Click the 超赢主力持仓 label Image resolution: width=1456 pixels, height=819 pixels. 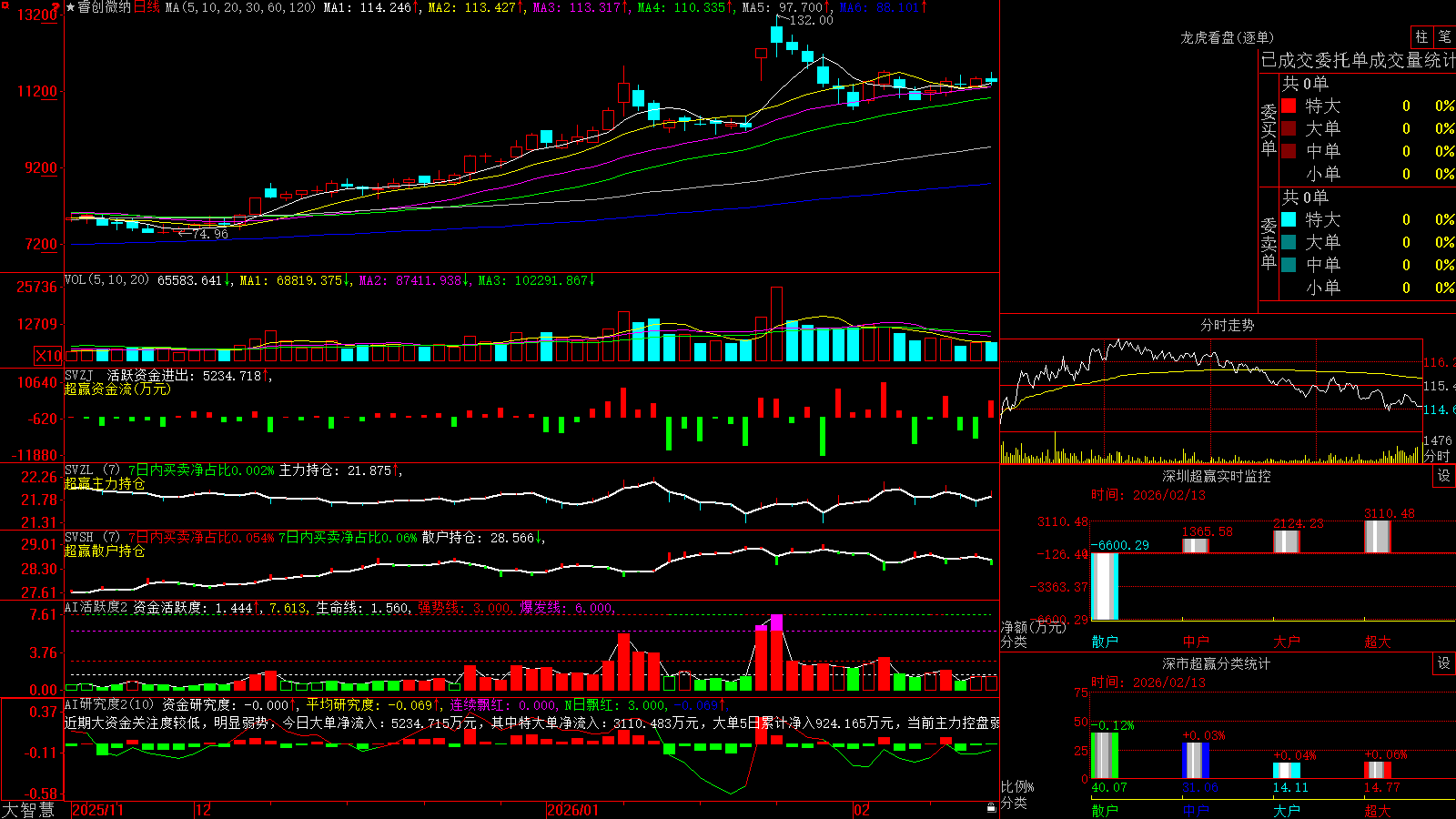[x=105, y=483]
